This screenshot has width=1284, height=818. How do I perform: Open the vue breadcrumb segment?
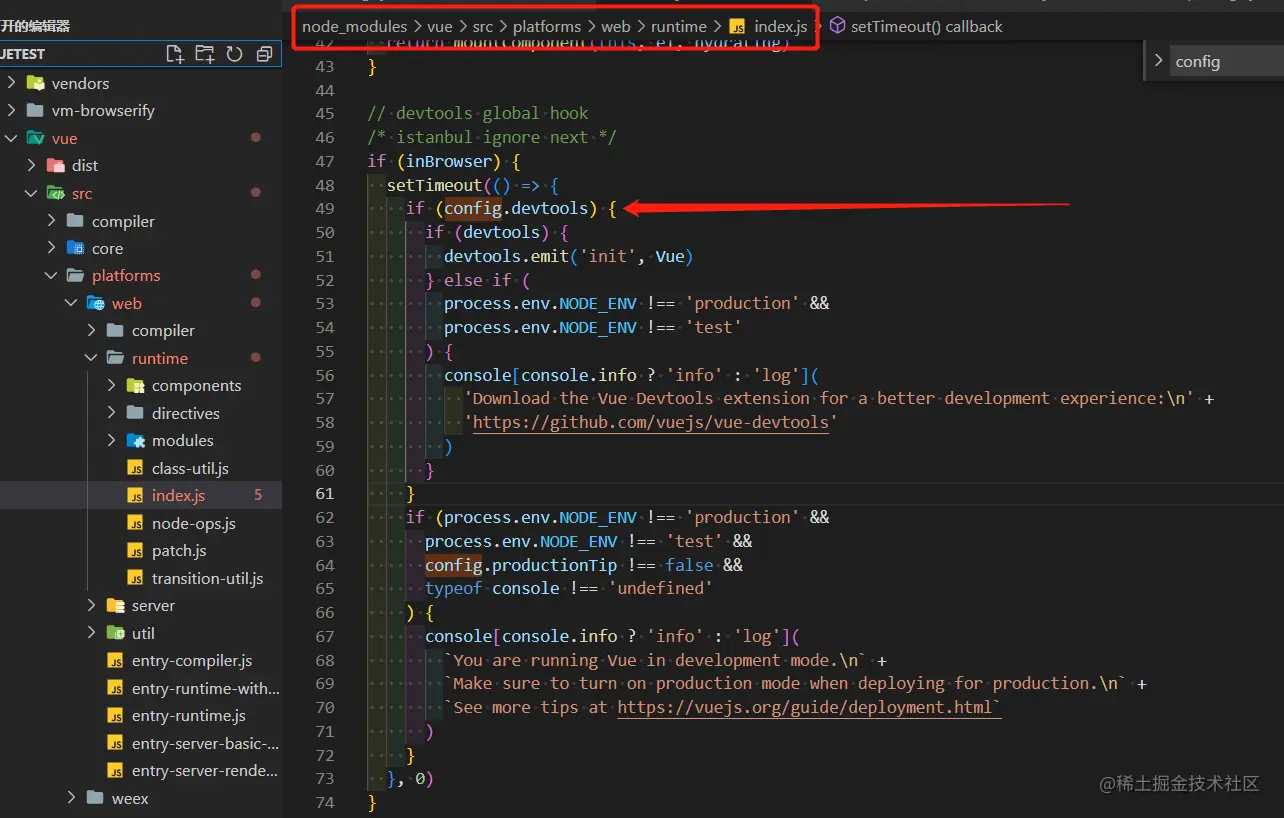point(440,27)
